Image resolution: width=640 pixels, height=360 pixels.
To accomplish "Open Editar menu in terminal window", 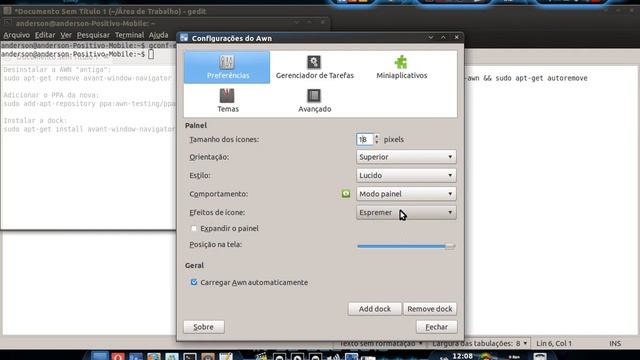I will click(45, 35).
